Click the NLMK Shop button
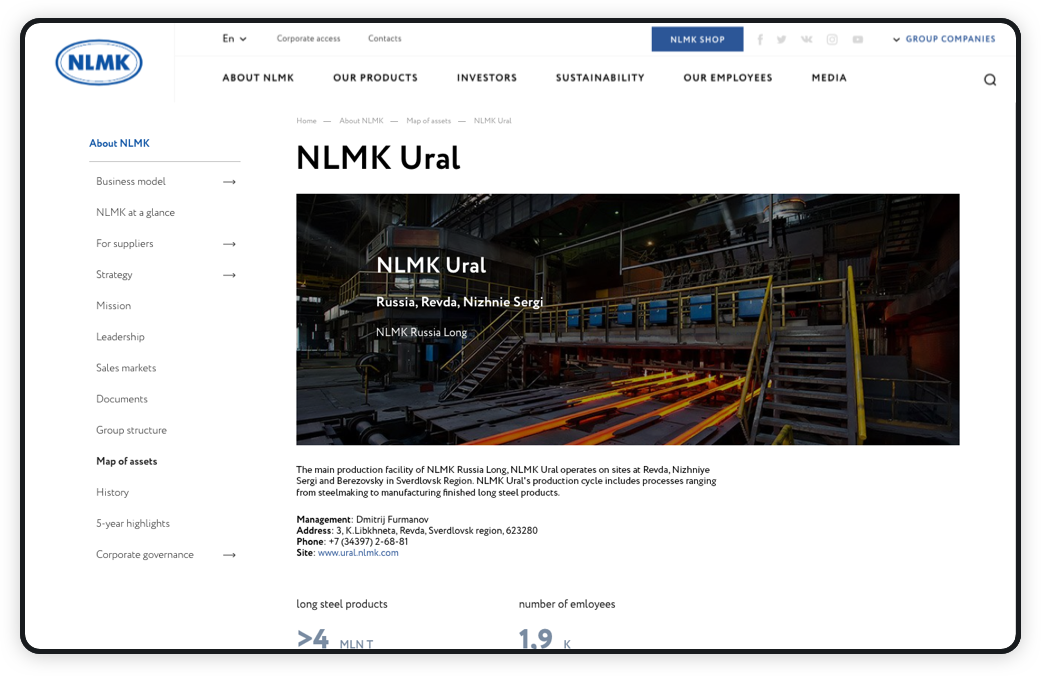 [697, 39]
